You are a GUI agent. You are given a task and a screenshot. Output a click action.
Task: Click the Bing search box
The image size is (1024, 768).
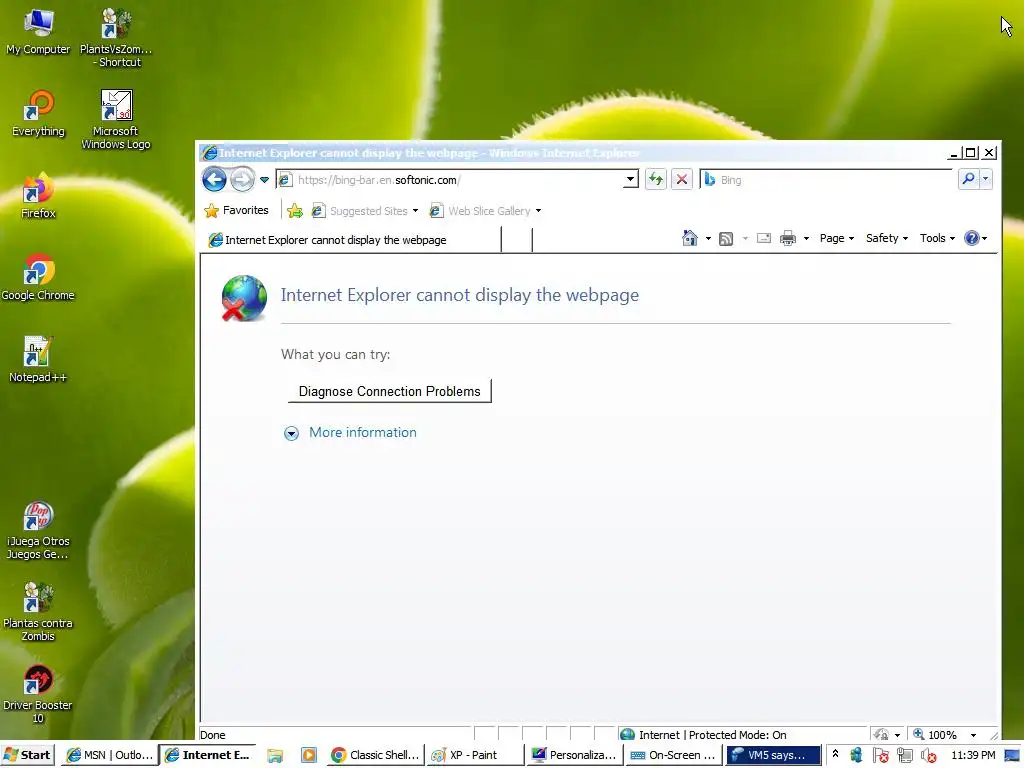pyautogui.click(x=827, y=180)
